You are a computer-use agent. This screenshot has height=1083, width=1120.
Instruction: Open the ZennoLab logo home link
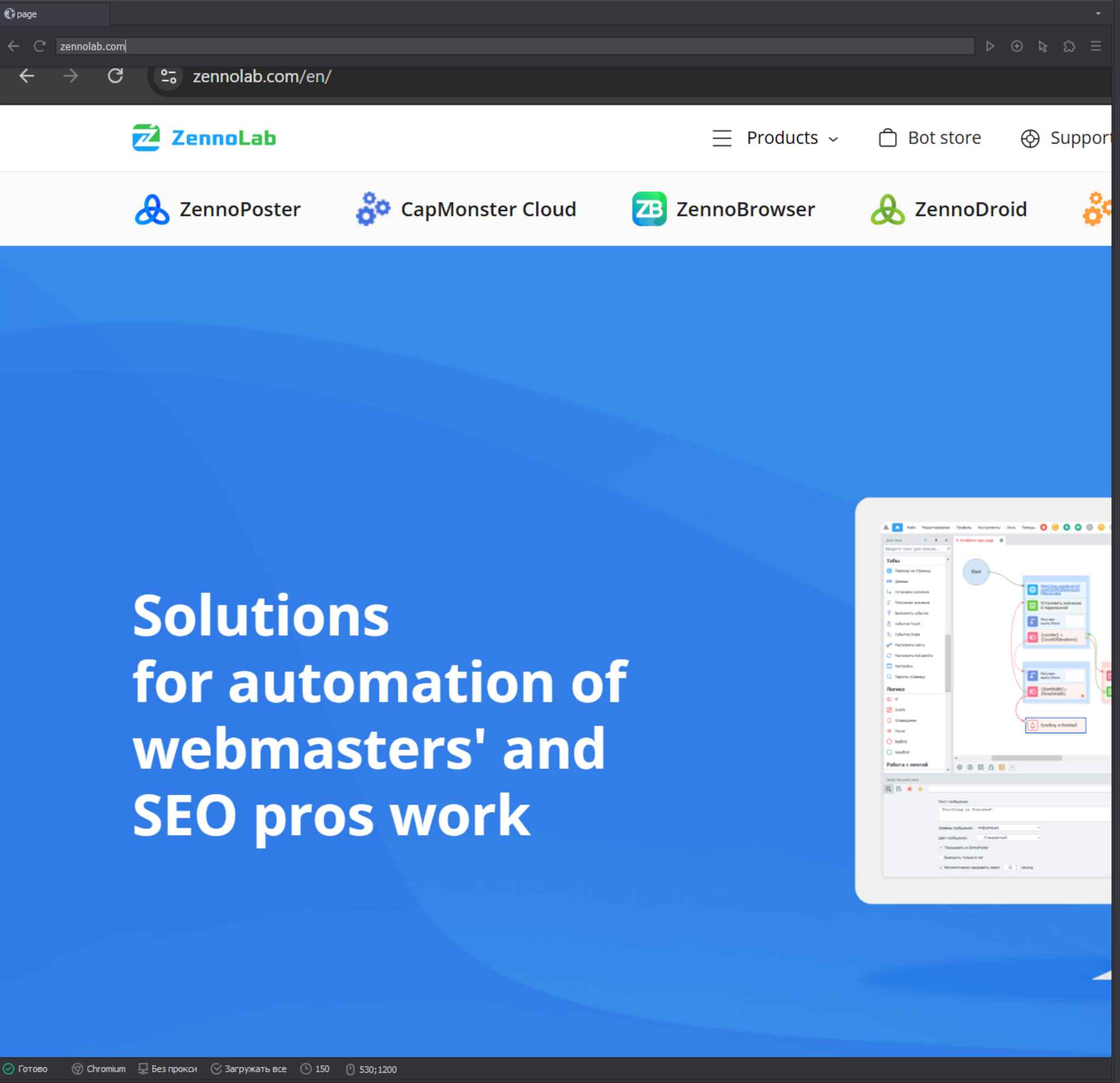coord(204,138)
